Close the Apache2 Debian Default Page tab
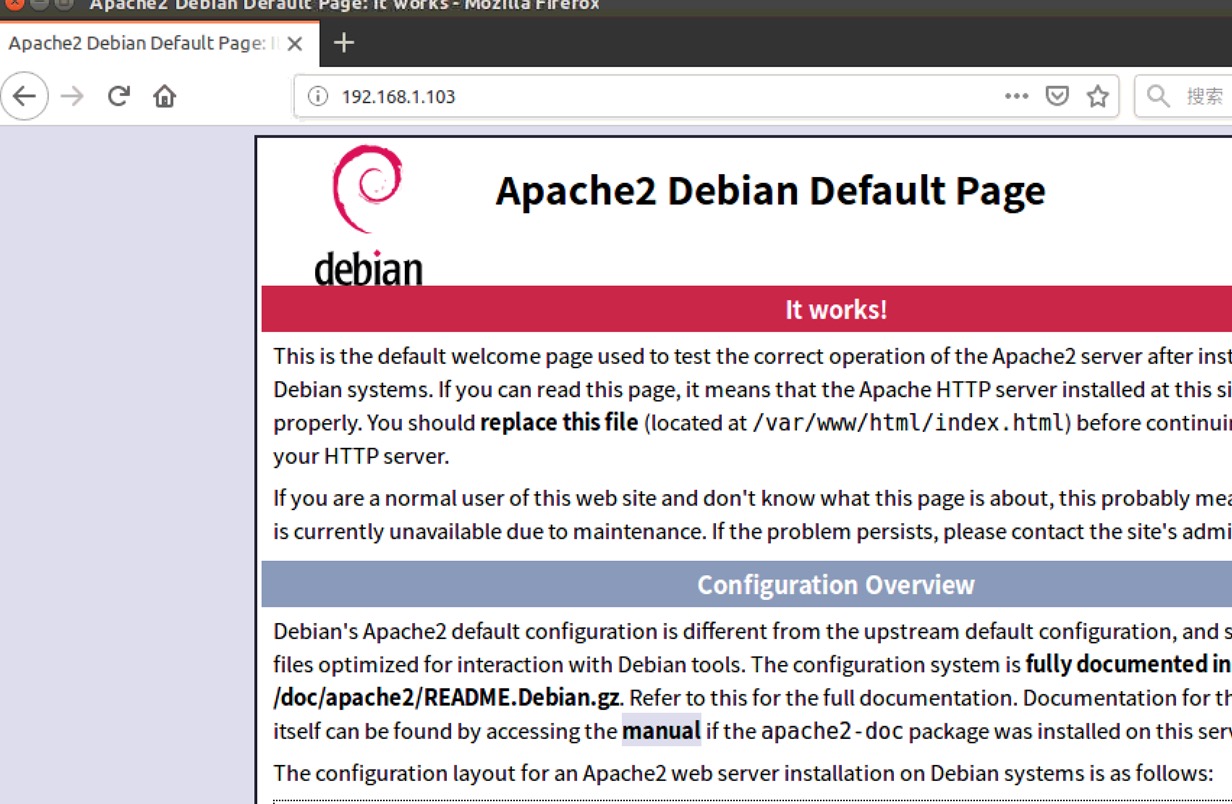This screenshot has width=1232, height=804. (294, 44)
